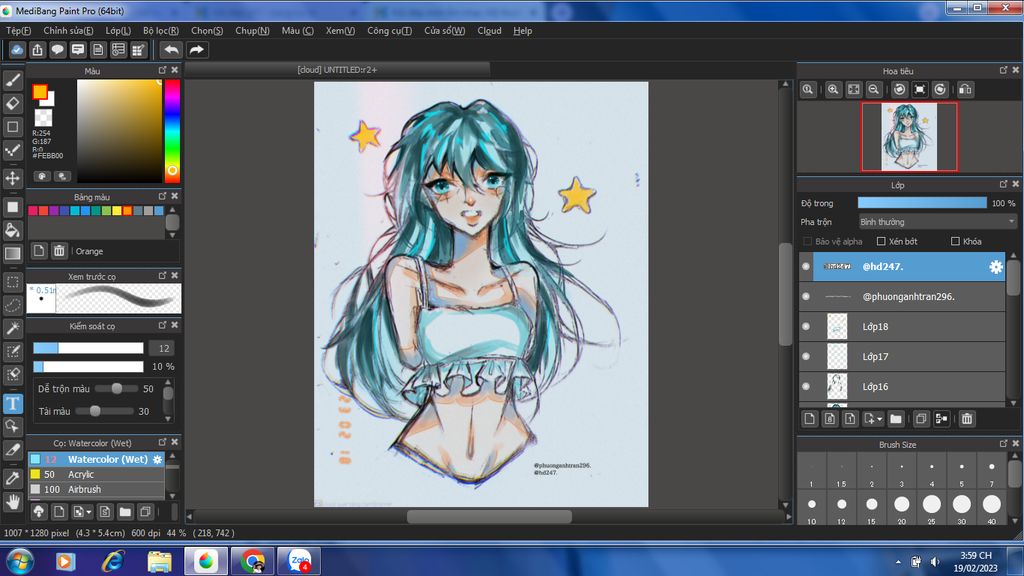The height and width of the screenshot is (576, 1024).
Task: Enable the Khóa lock checkbox
Action: click(956, 241)
